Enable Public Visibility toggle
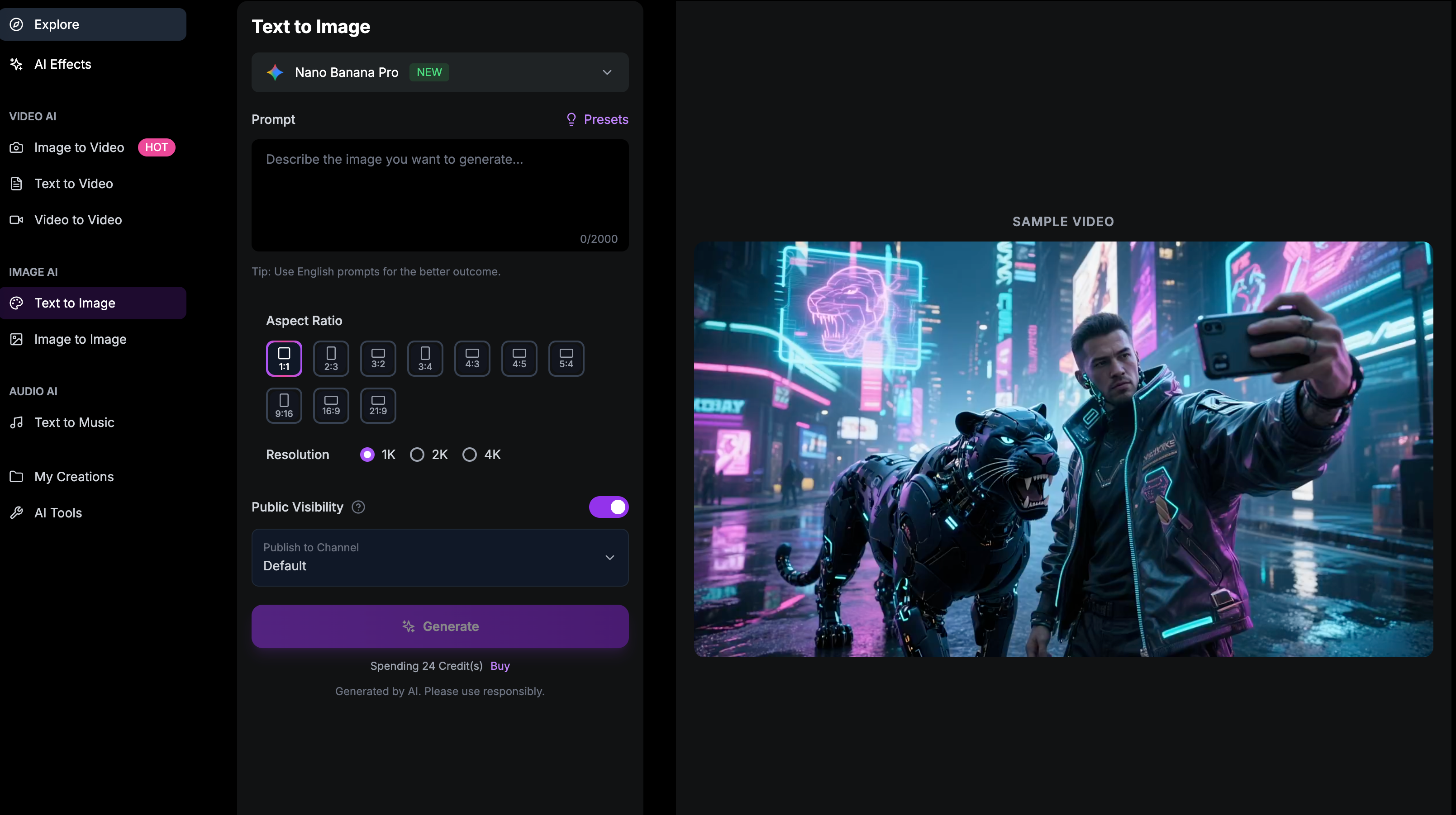 point(609,507)
